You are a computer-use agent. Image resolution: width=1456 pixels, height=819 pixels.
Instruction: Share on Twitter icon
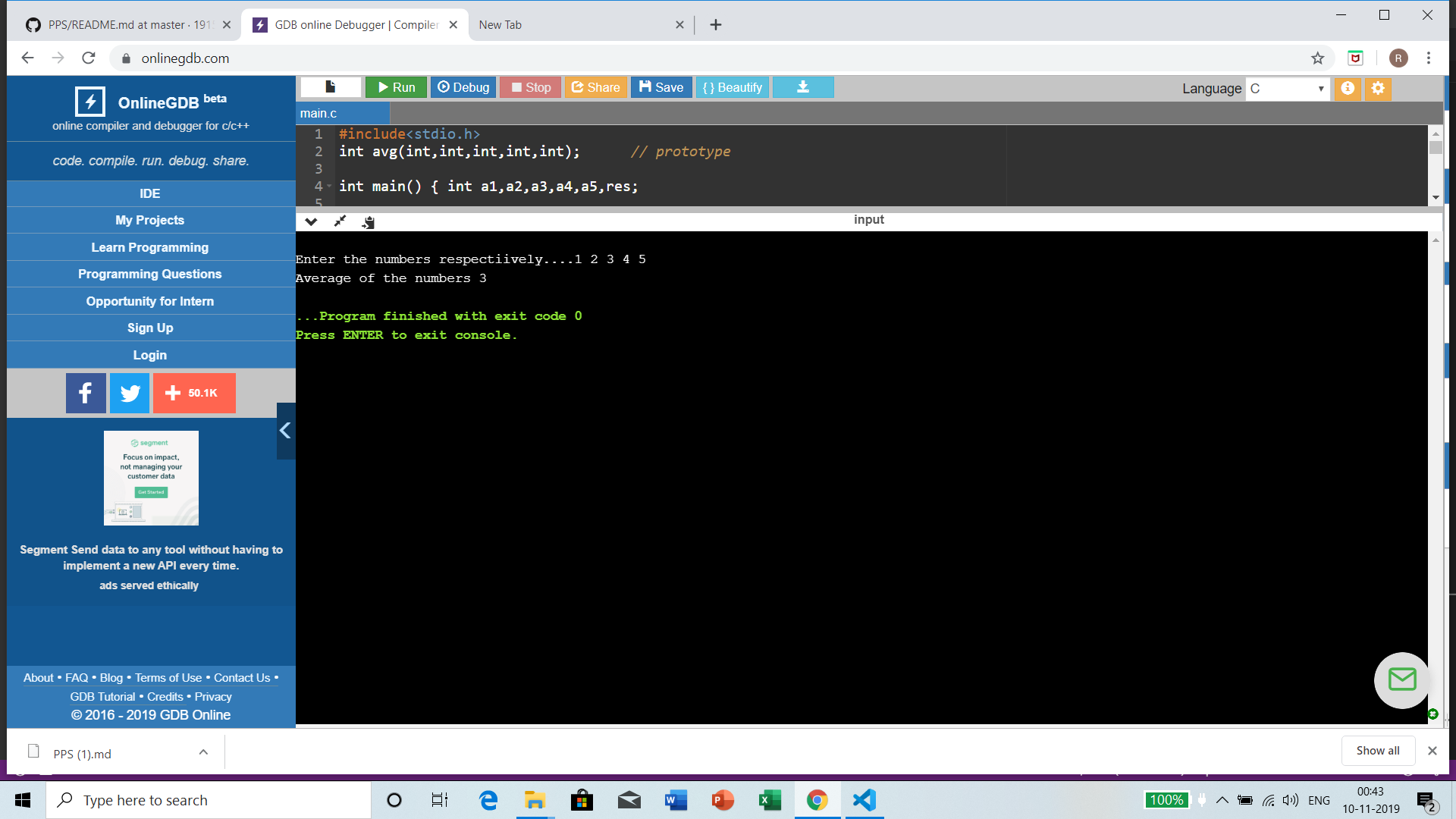click(130, 393)
